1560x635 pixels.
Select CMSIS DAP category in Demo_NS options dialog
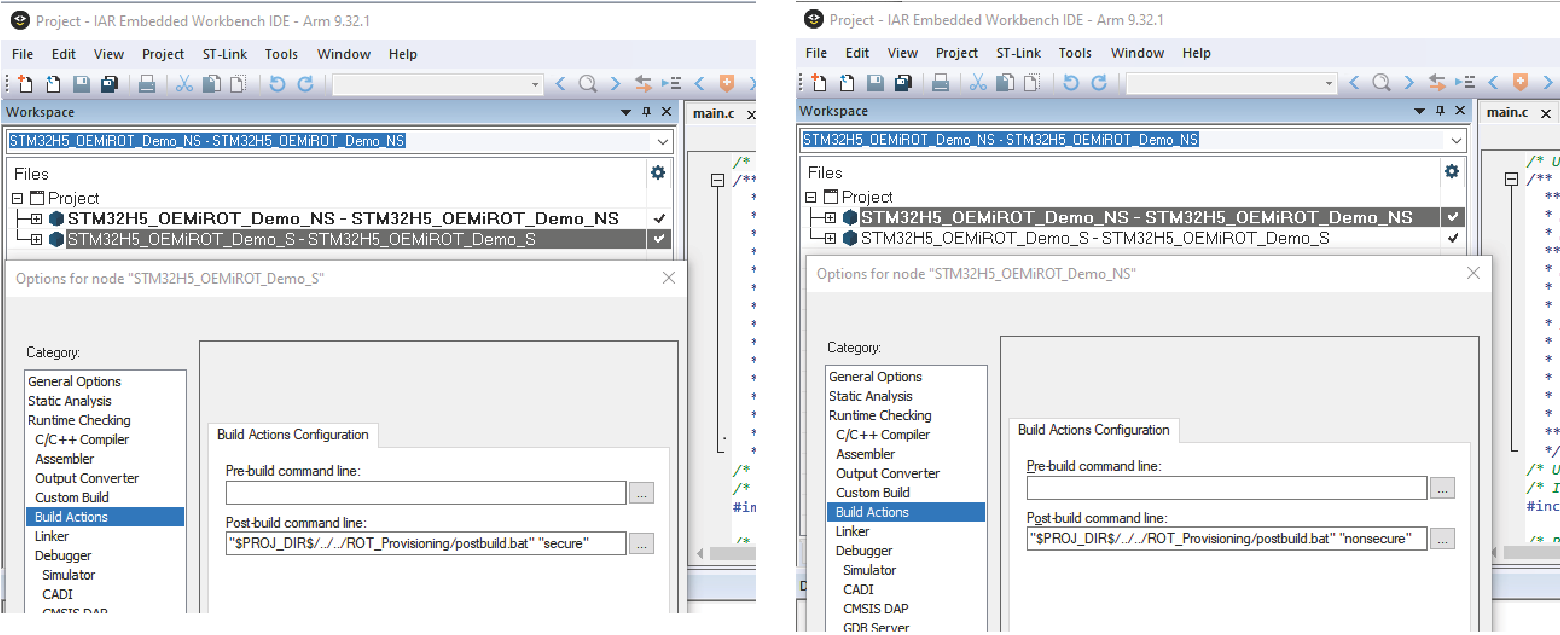pos(875,608)
